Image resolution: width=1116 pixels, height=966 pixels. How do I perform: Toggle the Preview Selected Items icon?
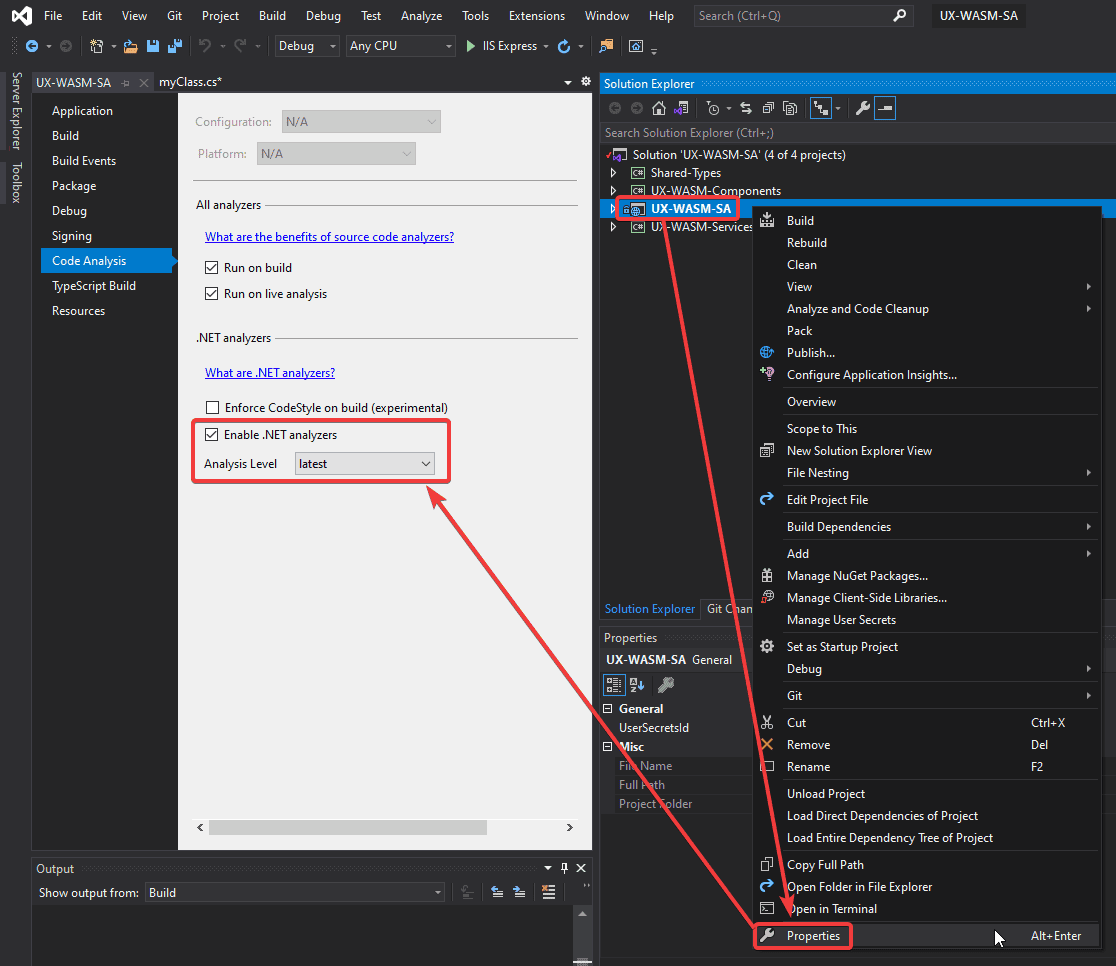coord(885,108)
